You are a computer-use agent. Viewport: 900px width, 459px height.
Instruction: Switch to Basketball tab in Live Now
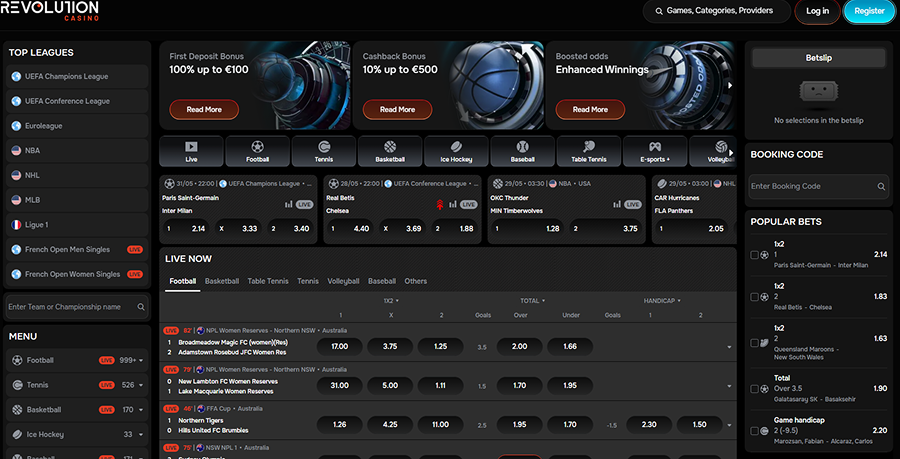[x=222, y=281]
